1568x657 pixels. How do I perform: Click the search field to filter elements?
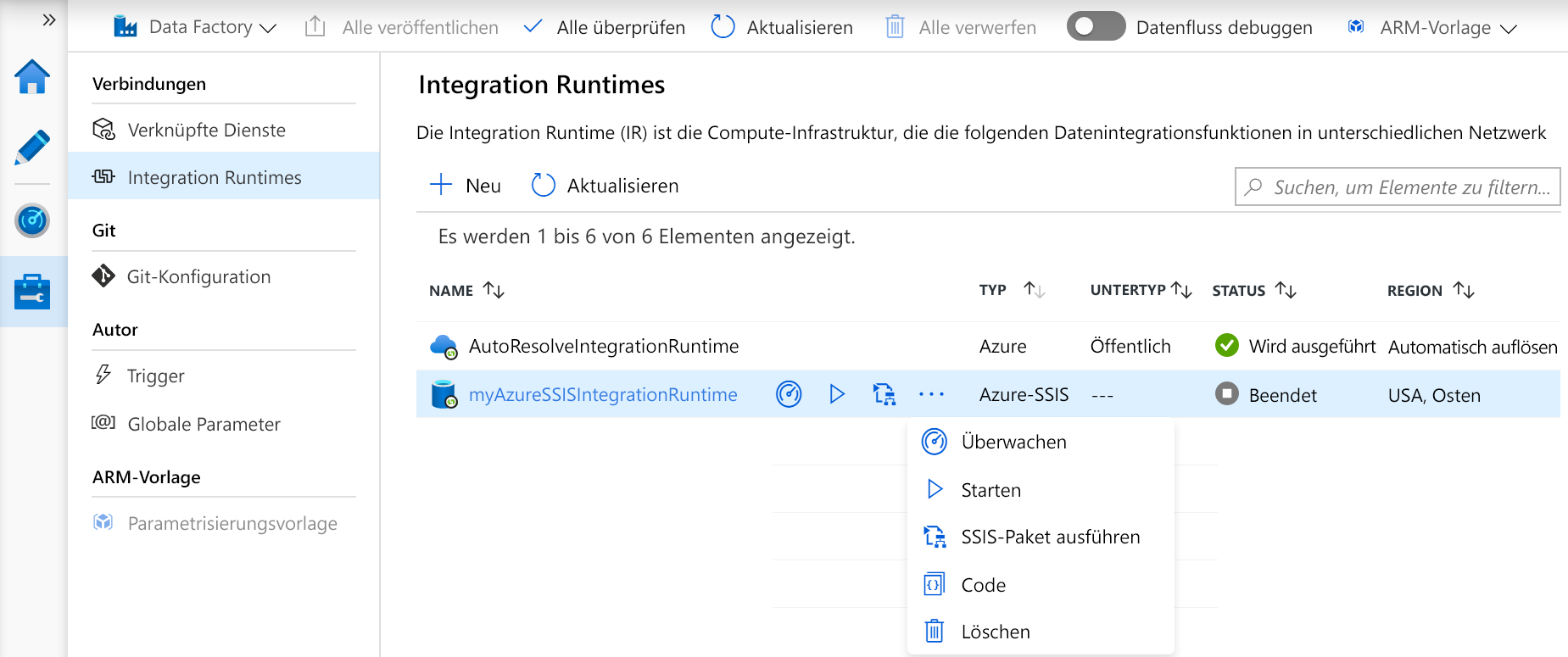(1398, 187)
